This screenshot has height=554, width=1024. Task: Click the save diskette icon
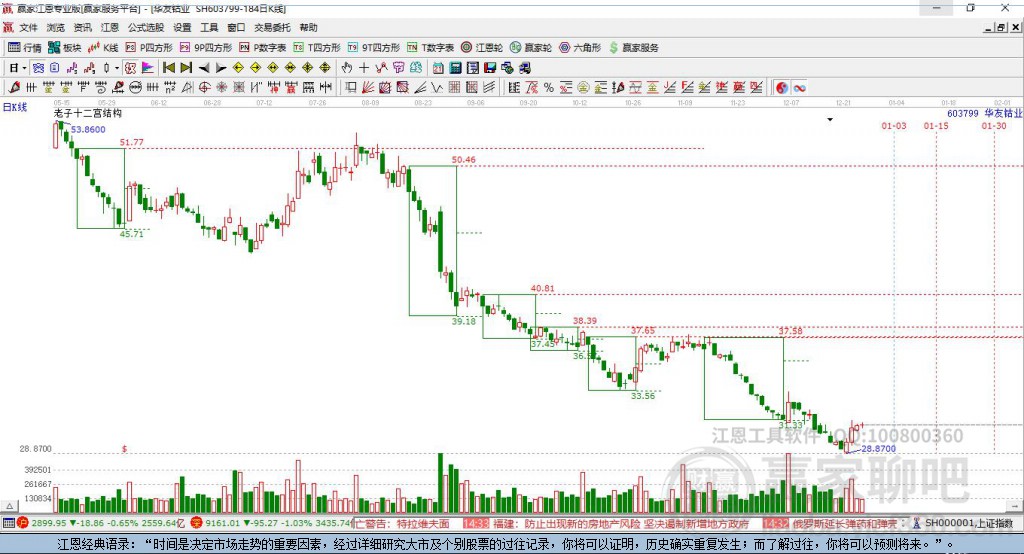pos(490,68)
